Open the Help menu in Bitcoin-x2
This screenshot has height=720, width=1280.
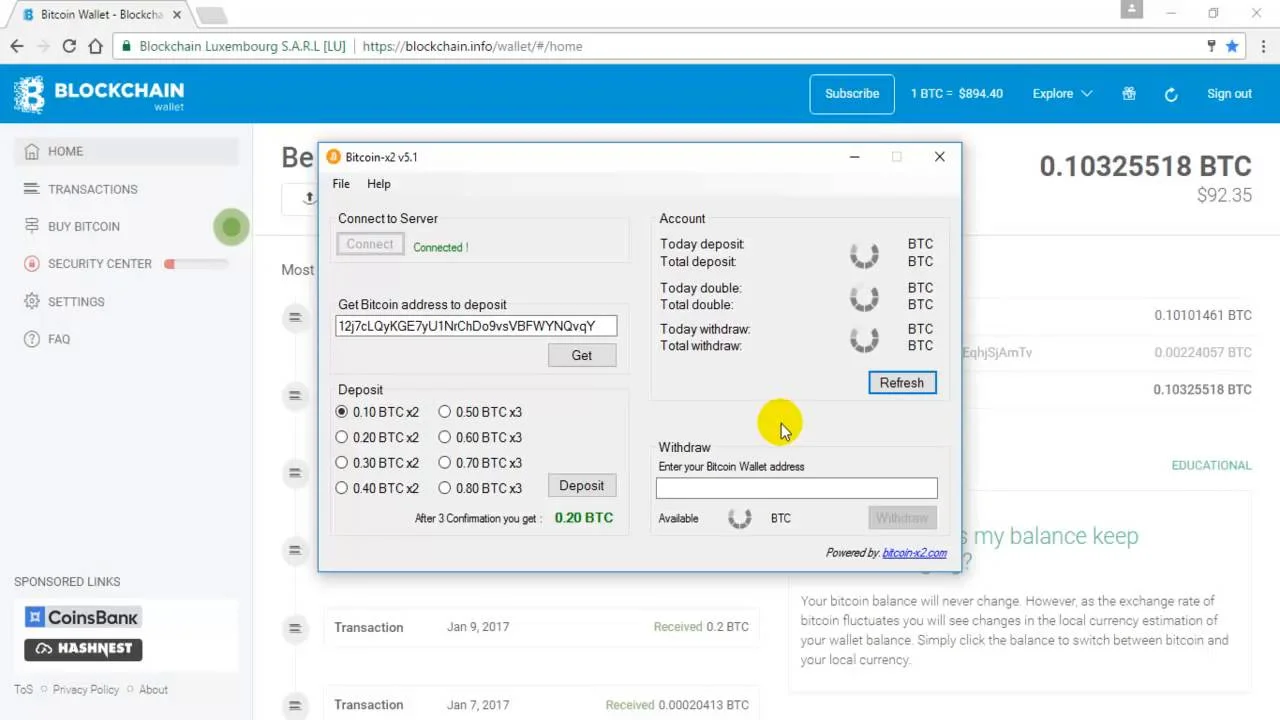click(x=379, y=184)
